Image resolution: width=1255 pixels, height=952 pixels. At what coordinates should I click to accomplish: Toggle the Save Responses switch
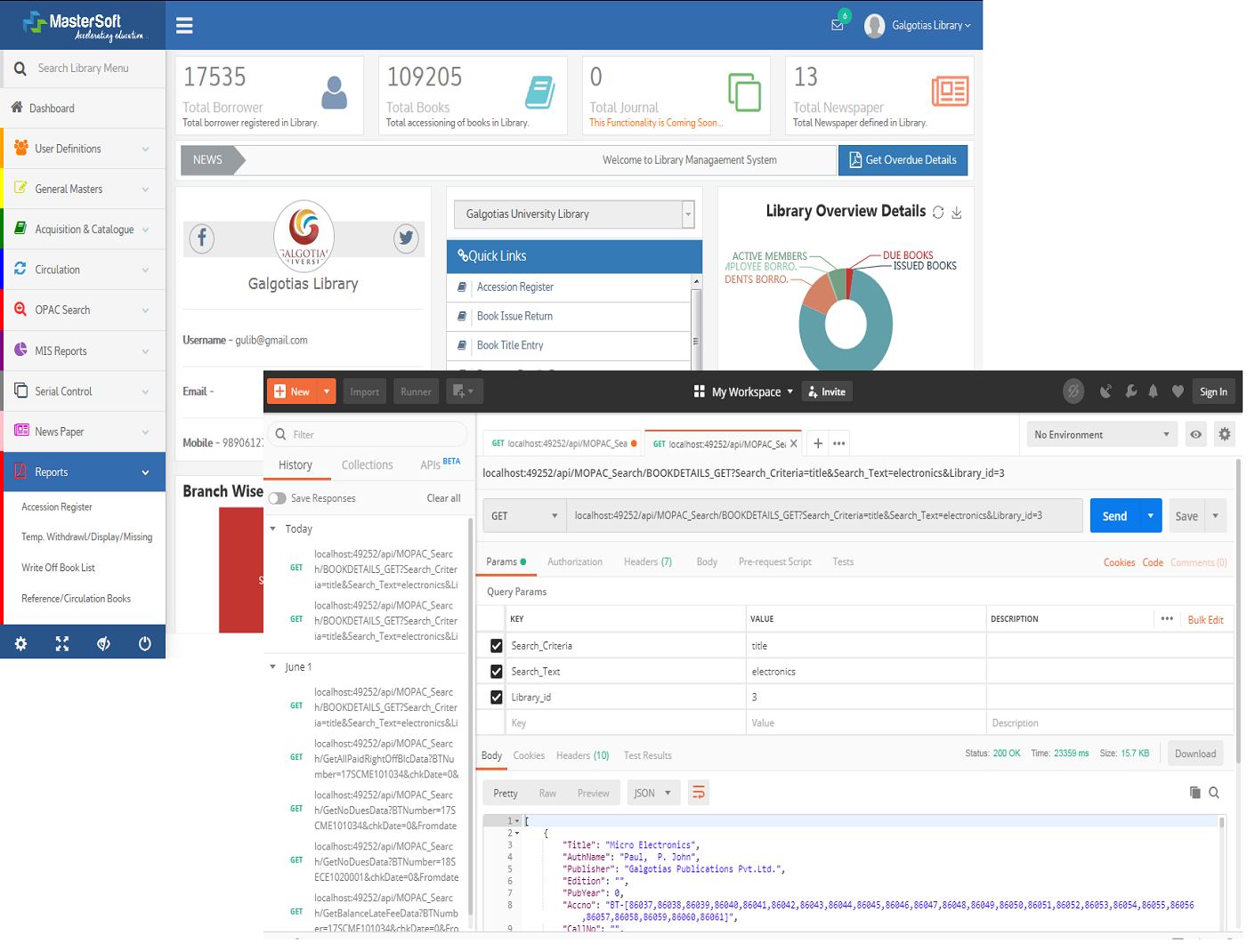278,498
